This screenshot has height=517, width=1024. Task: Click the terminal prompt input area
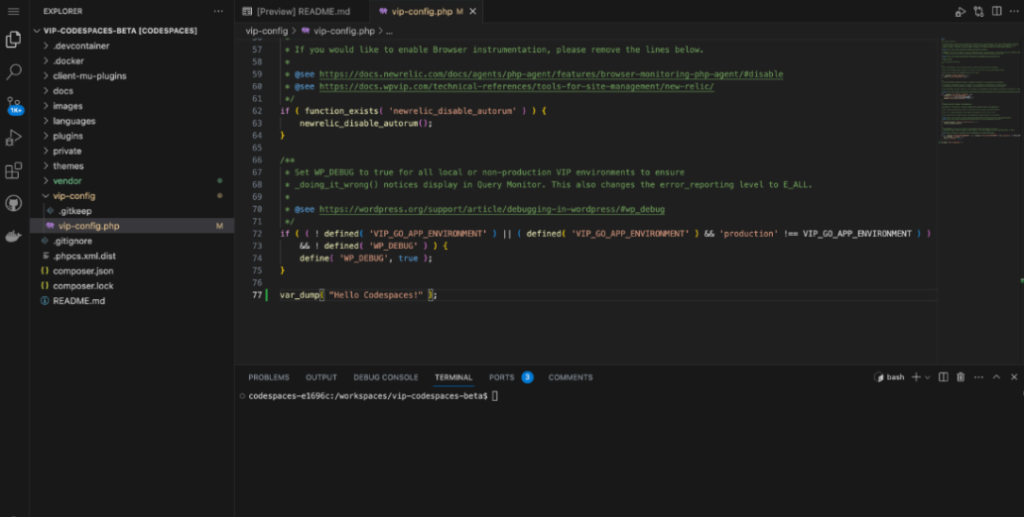(x=494, y=396)
